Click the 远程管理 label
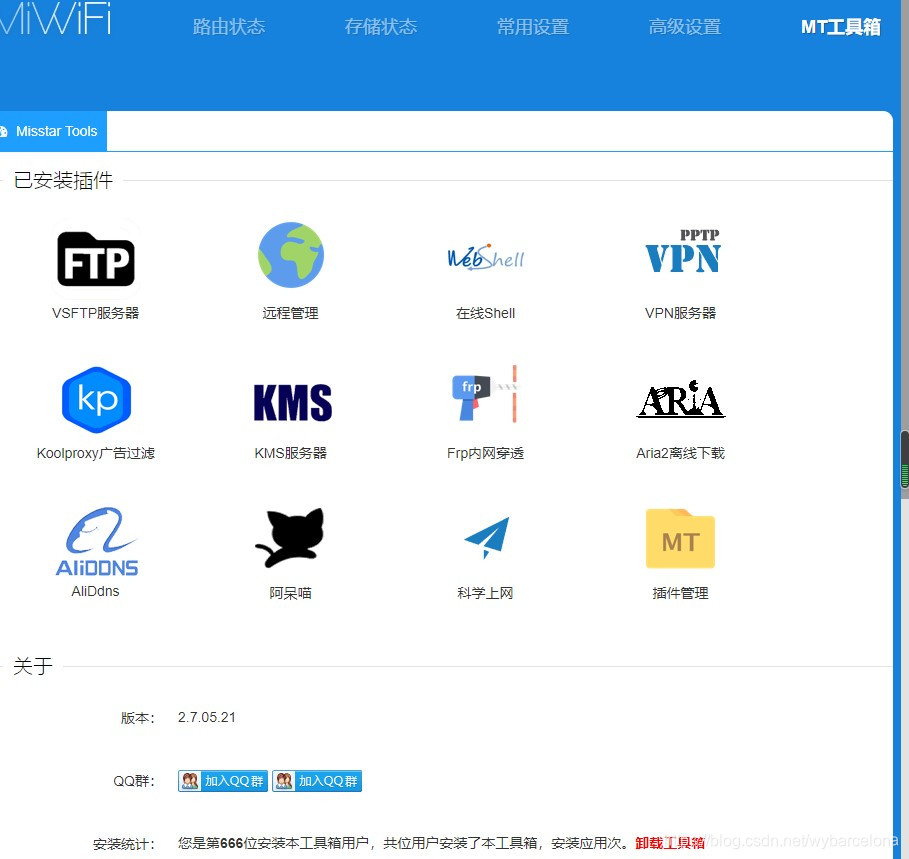The image size is (909, 859). (x=290, y=313)
